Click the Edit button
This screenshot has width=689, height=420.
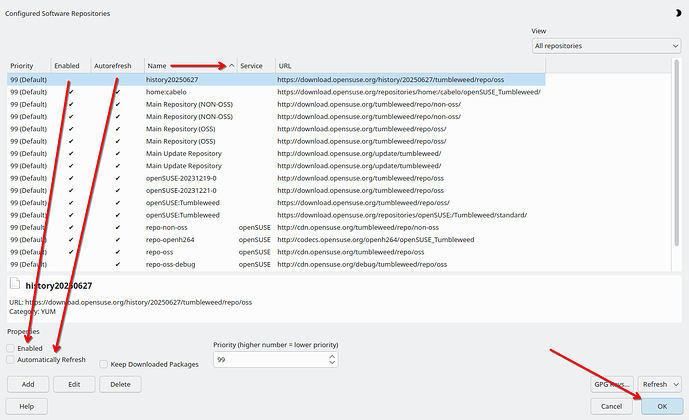(x=74, y=384)
